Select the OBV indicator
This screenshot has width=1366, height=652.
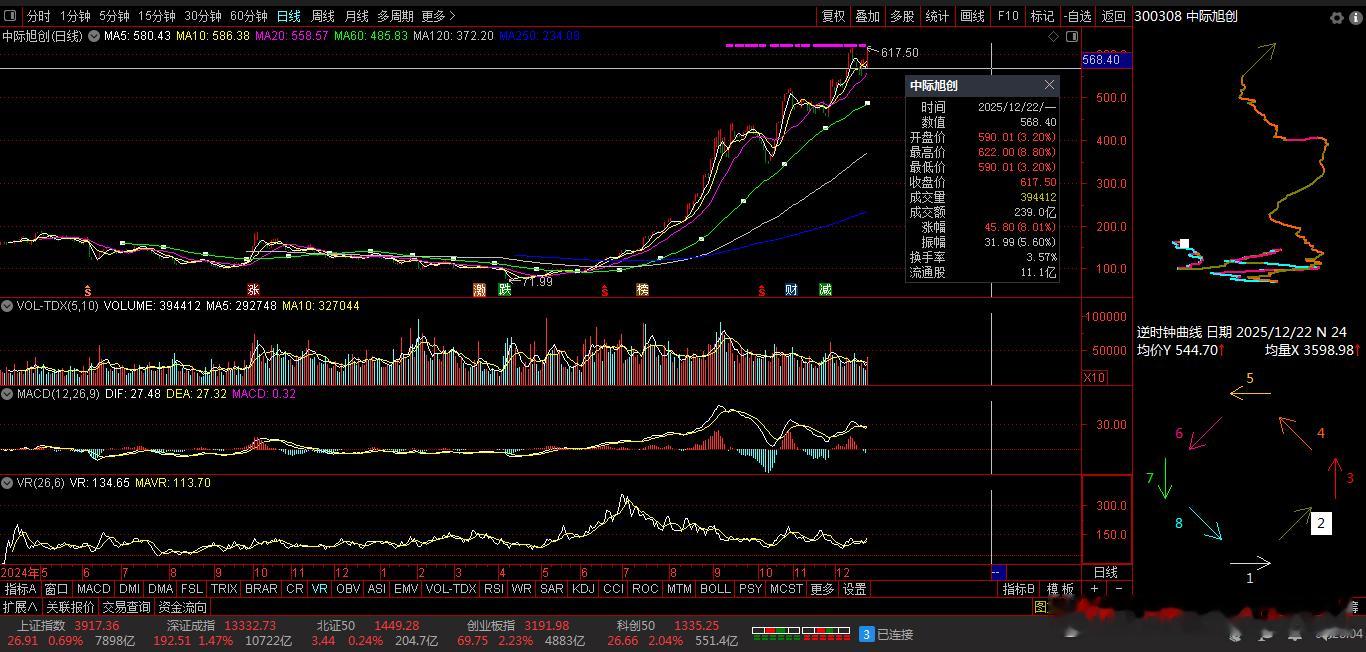(347, 589)
